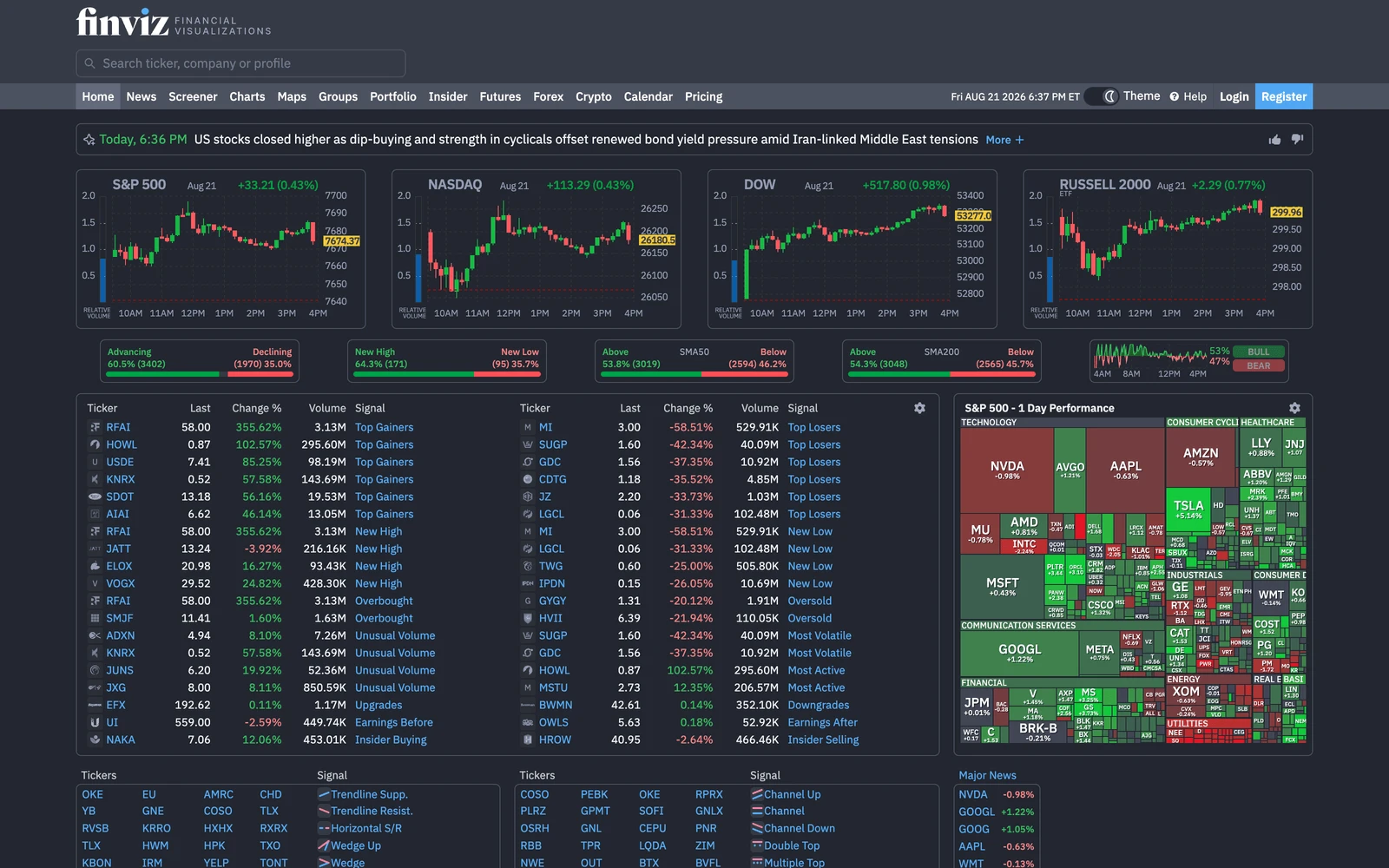Switch to the Crypto tab
This screenshot has width=1389, height=868.
point(594,96)
